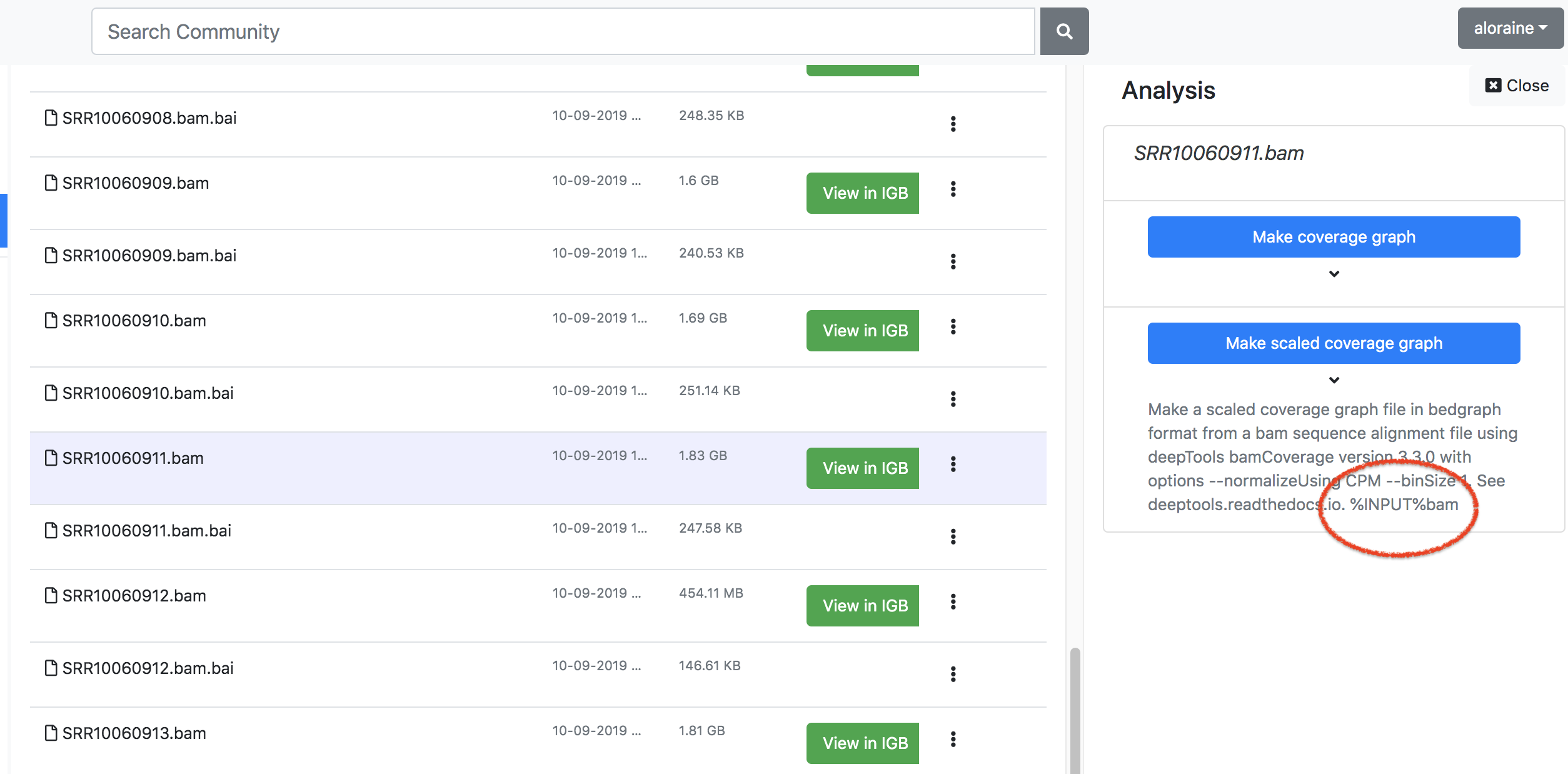Open three-dot menu for SRR10060910.bam
This screenshot has height=774, width=1568.
pos(953,326)
